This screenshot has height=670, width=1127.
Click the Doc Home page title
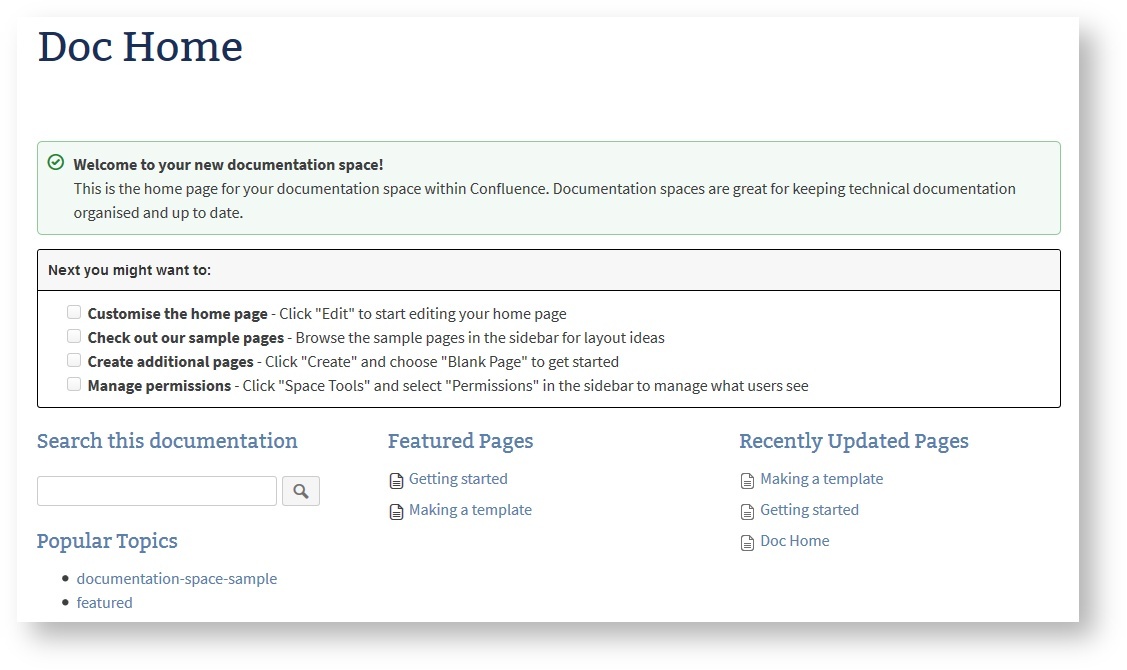140,48
